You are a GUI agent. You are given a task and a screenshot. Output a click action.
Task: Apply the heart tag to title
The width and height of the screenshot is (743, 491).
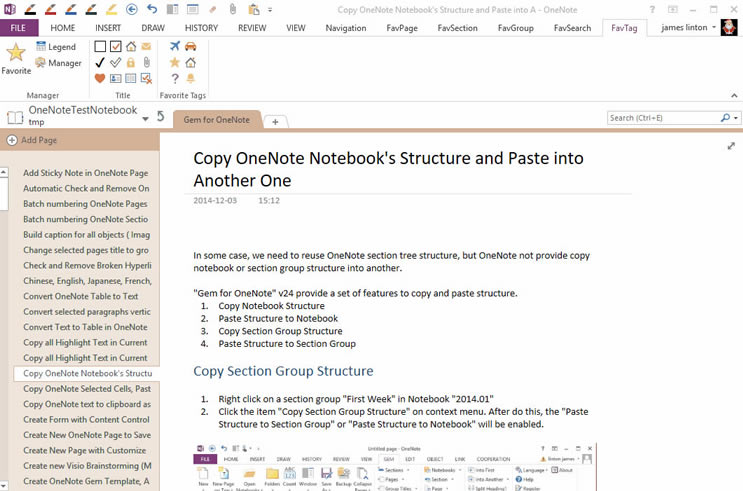(100, 78)
